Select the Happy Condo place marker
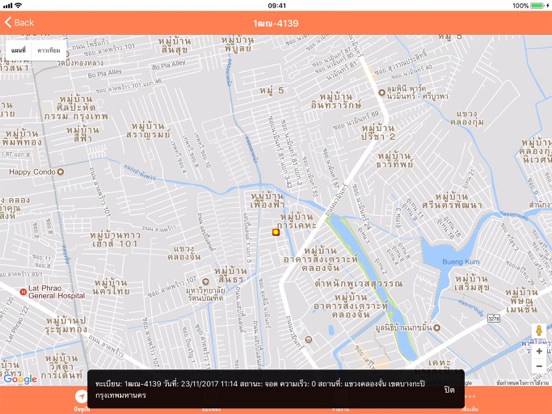This screenshot has width=552, height=414. [61, 172]
